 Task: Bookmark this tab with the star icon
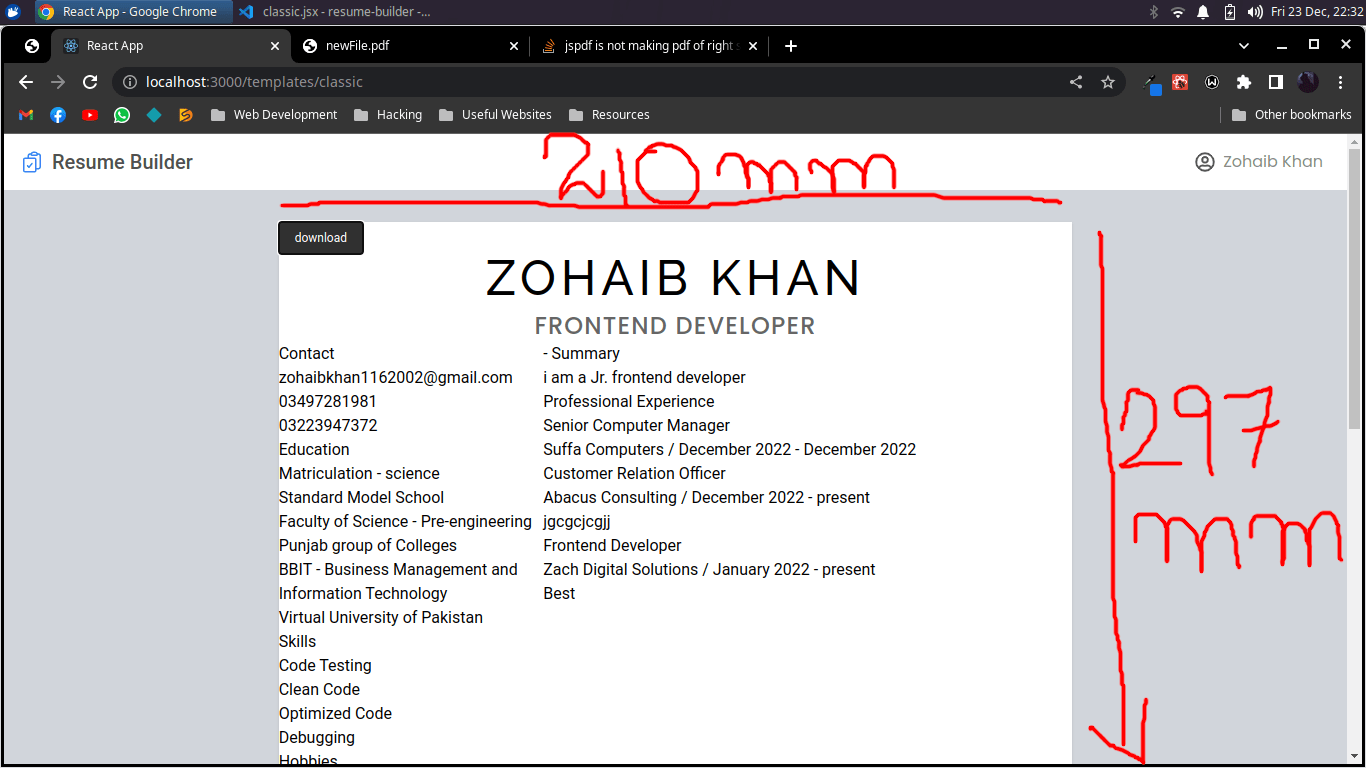[1108, 82]
